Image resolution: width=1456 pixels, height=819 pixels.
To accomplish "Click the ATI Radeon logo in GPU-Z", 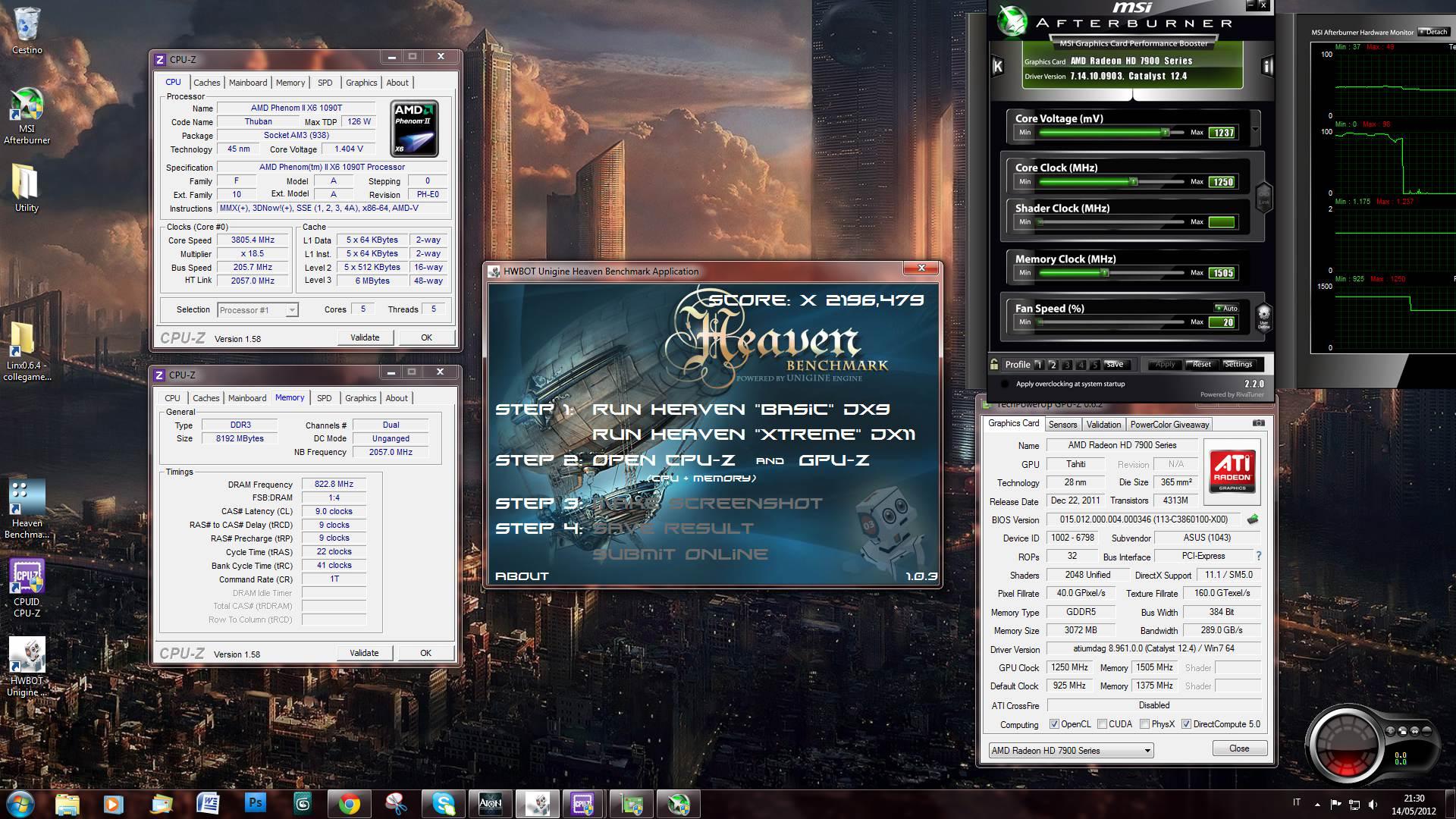I will coord(1232,472).
